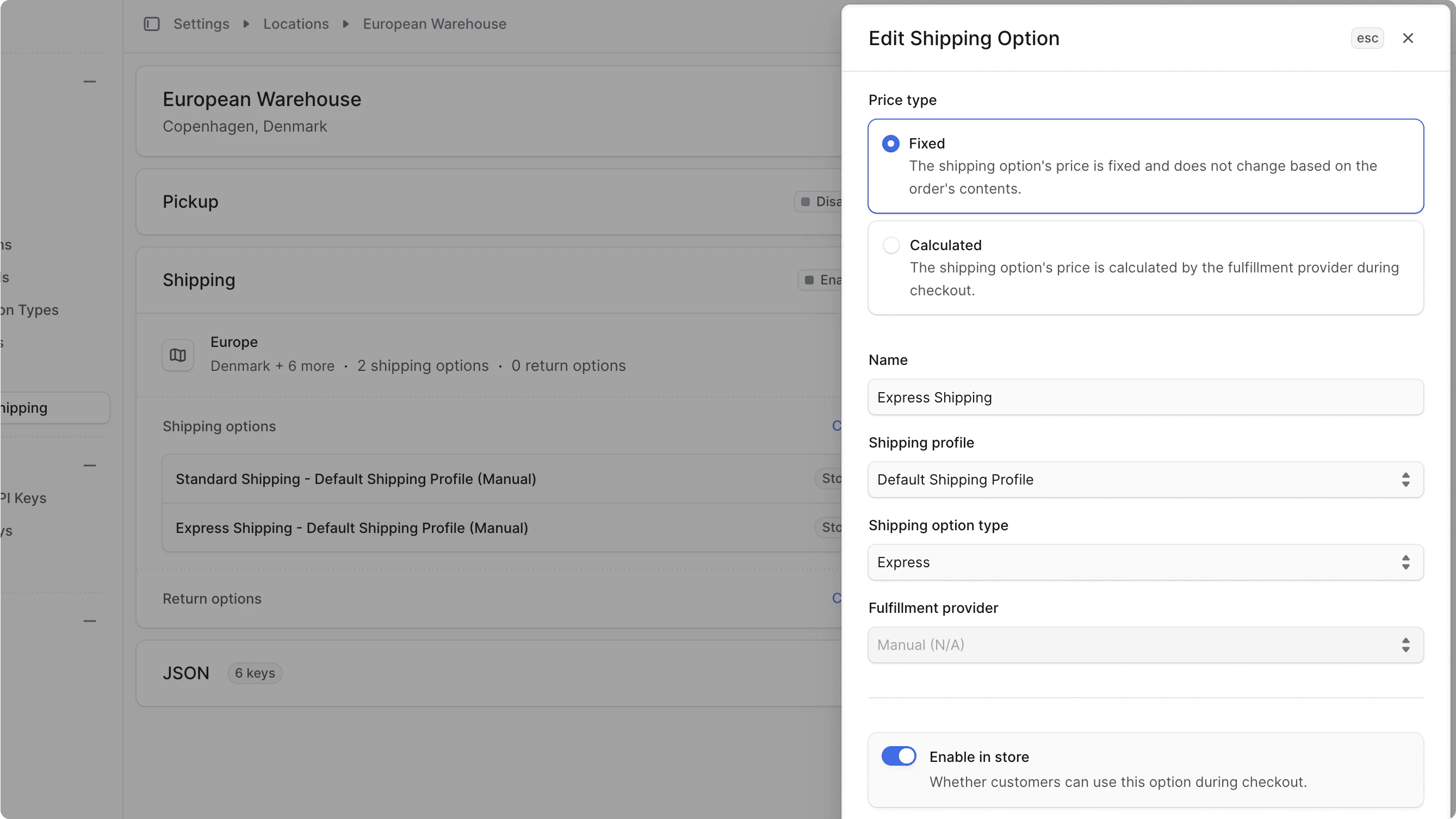Collapse the bottom left sidebar section
This screenshot has width=1456, height=819.
point(90,621)
